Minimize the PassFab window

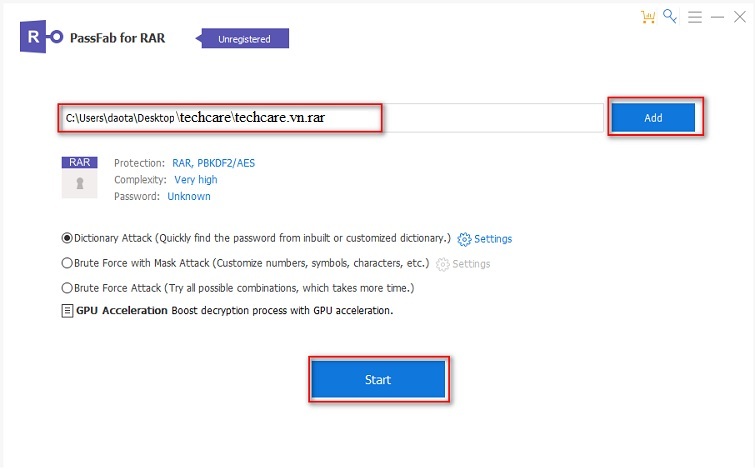[x=718, y=17]
